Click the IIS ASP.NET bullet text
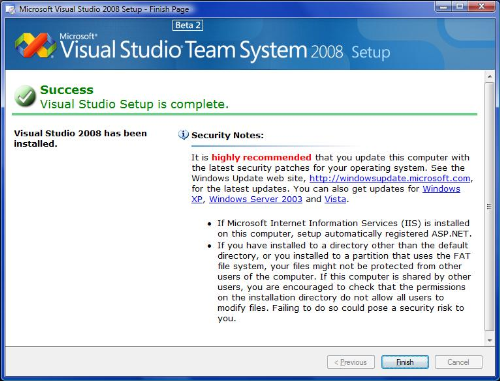500x381 pixels. coord(344,228)
